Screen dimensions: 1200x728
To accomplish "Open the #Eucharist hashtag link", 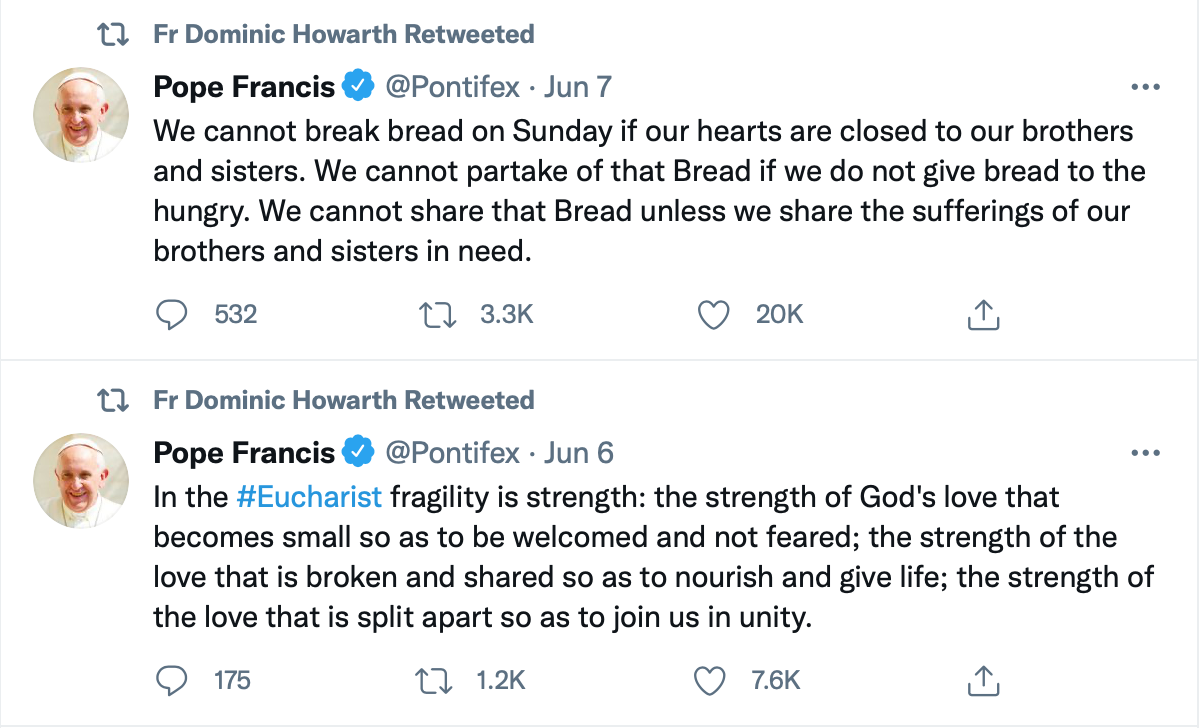I will [309, 496].
